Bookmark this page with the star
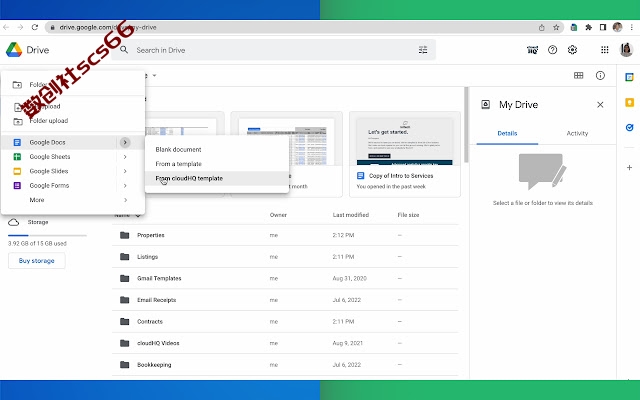Screen dimensions: 640x400 pyautogui.click(x=556, y=27)
